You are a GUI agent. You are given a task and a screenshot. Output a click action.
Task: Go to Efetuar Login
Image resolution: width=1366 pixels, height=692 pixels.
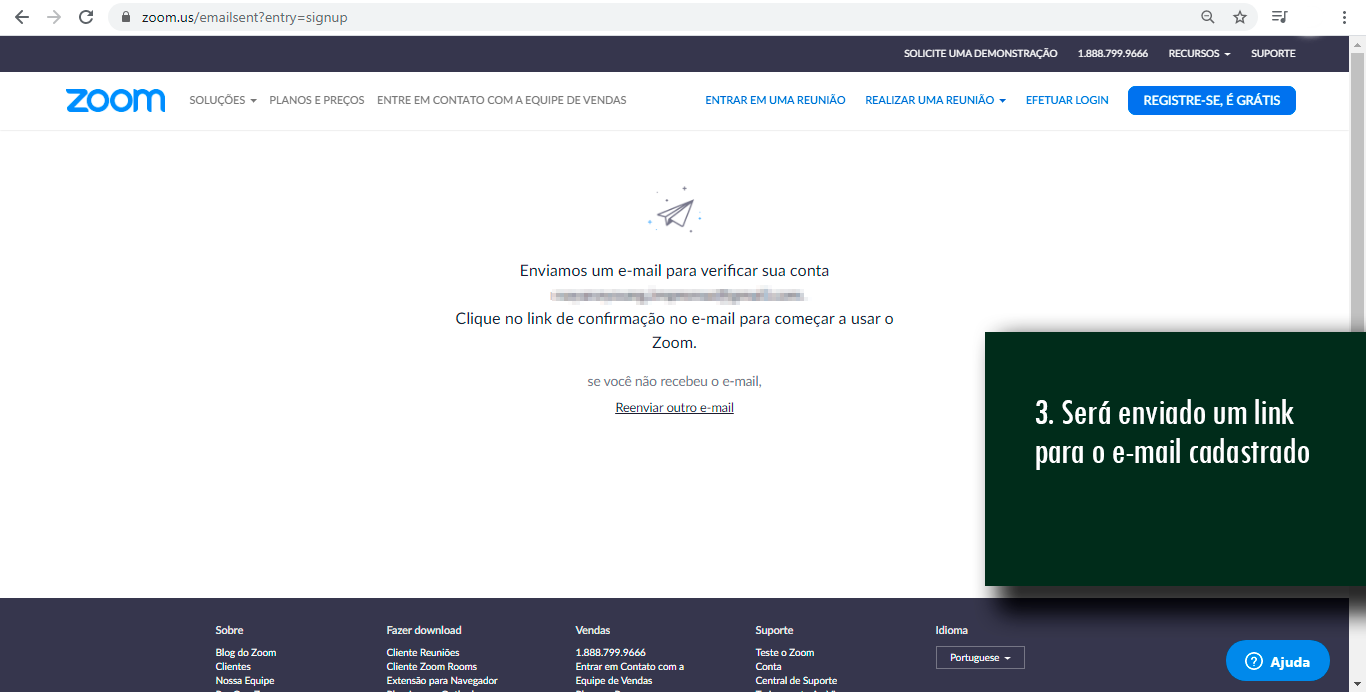1067,100
